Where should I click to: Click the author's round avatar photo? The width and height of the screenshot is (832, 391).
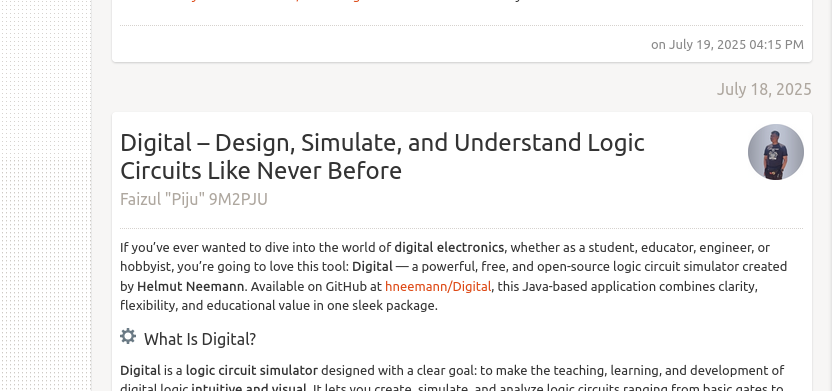[x=775, y=152]
